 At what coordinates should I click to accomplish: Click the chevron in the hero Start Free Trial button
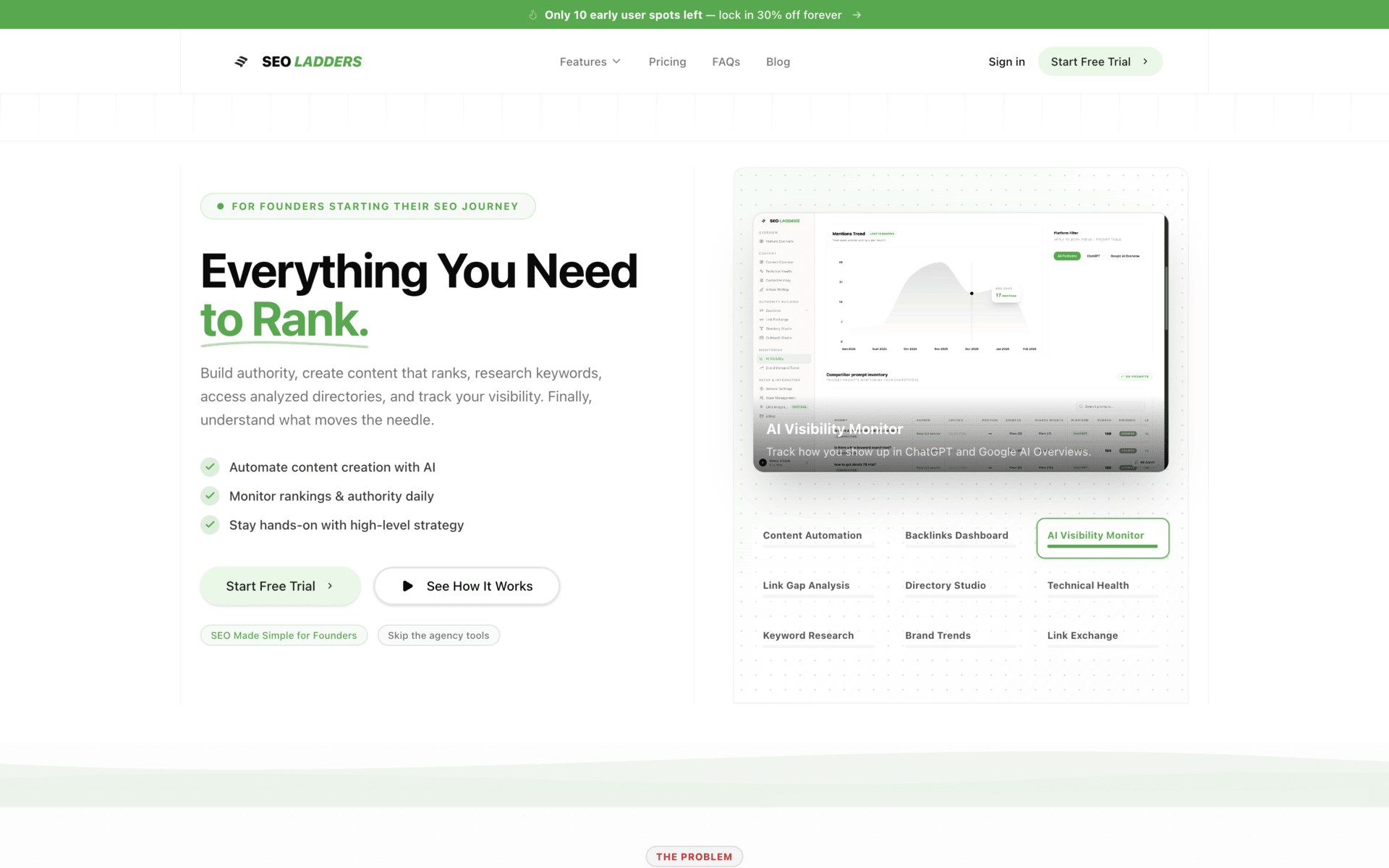pyautogui.click(x=330, y=586)
